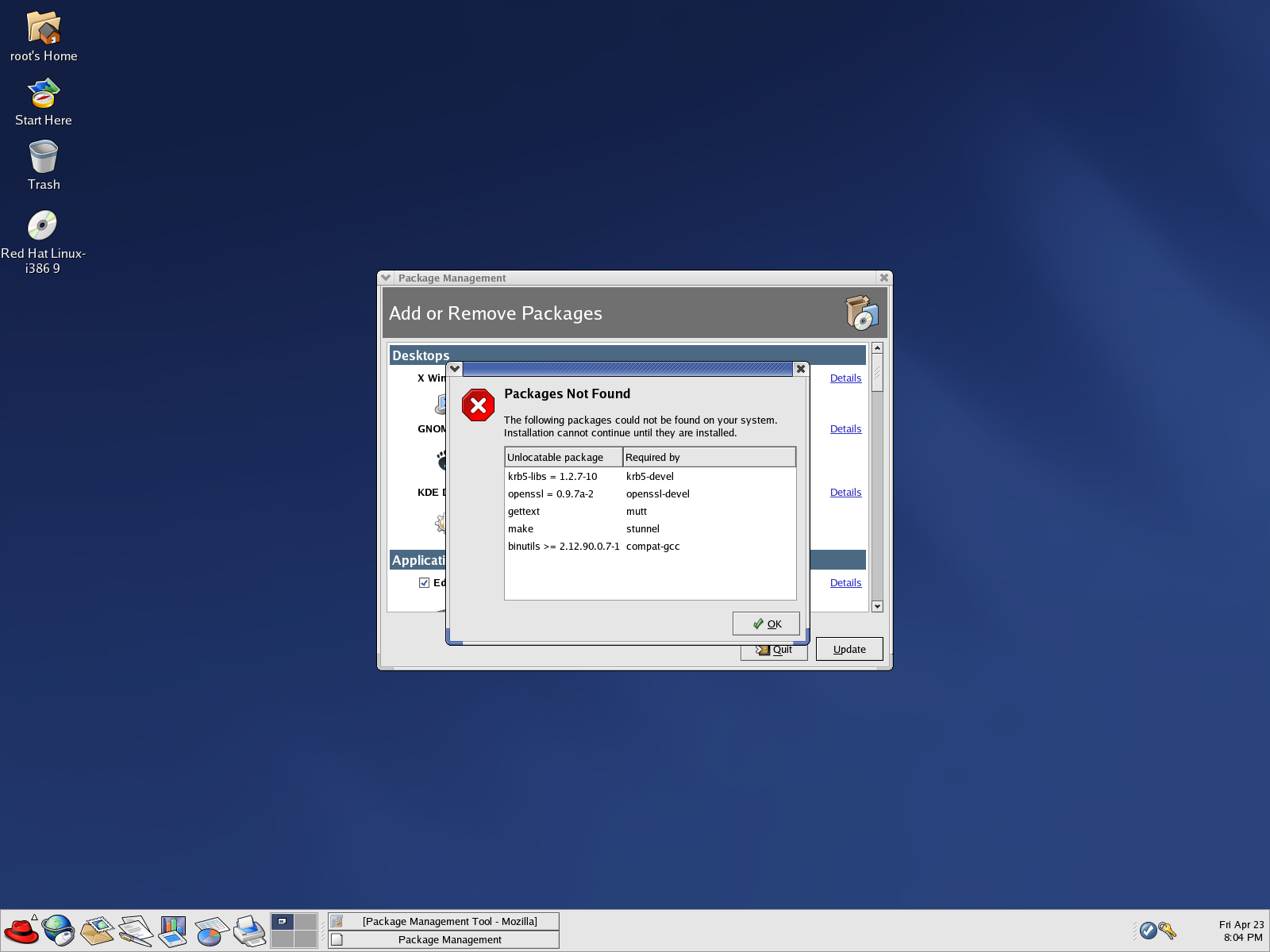Screen dimensions: 1270x952
Task: Switch to the Package Management Tool - Mozilla taskbar window
Action: click(x=444, y=921)
